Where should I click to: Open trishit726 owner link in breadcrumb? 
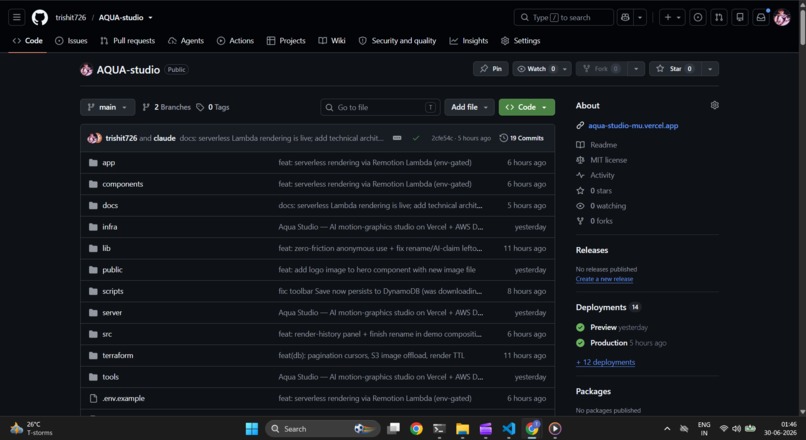point(71,17)
